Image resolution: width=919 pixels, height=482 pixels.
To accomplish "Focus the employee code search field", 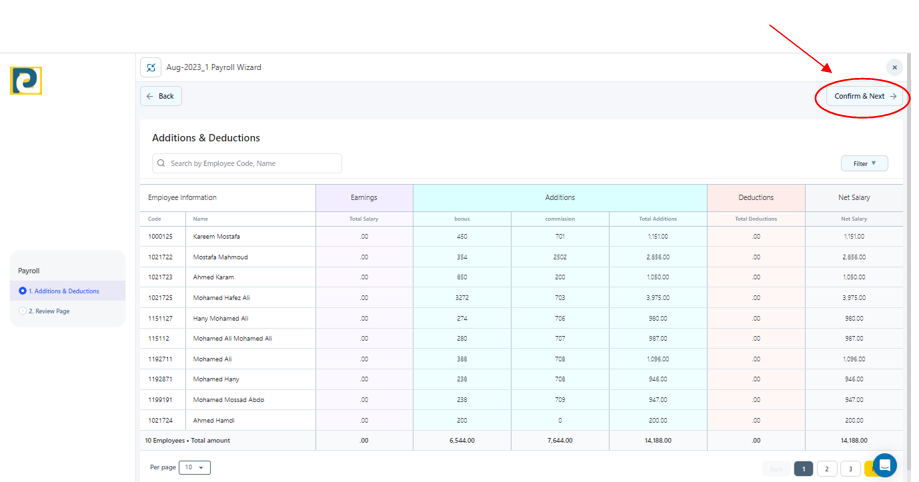I will [x=252, y=163].
